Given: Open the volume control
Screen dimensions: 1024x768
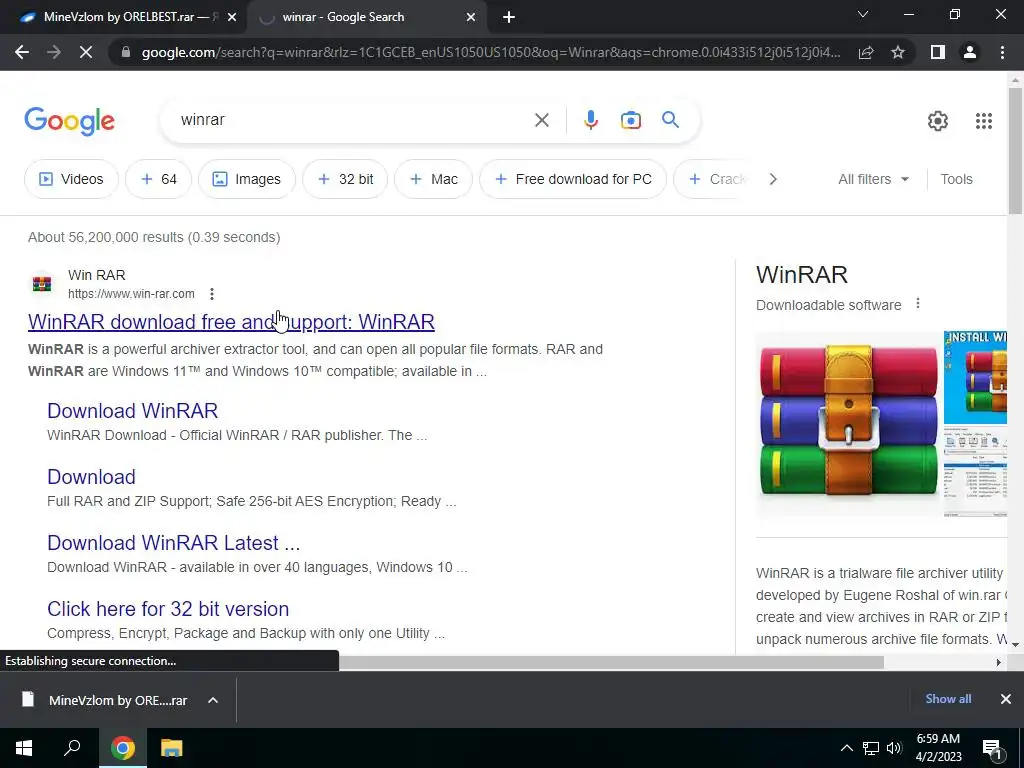Looking at the screenshot, I should coord(894,748).
